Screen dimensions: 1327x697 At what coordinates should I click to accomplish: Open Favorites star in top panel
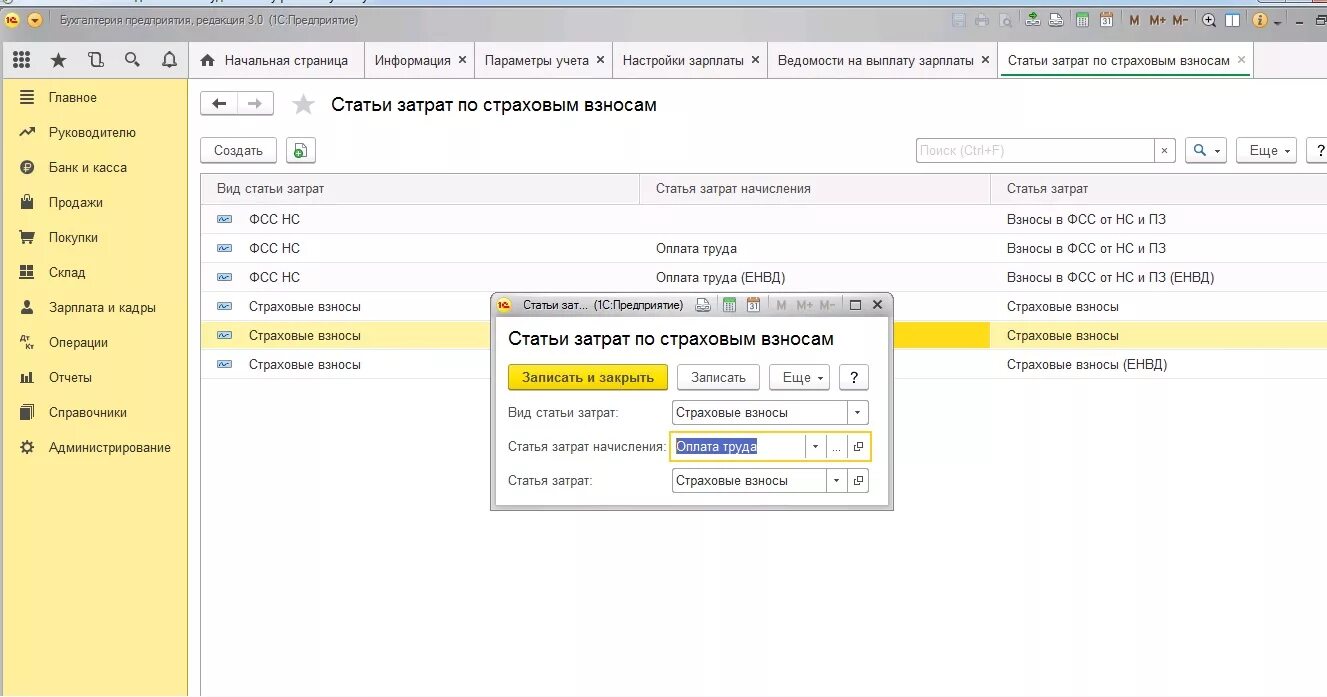(58, 60)
